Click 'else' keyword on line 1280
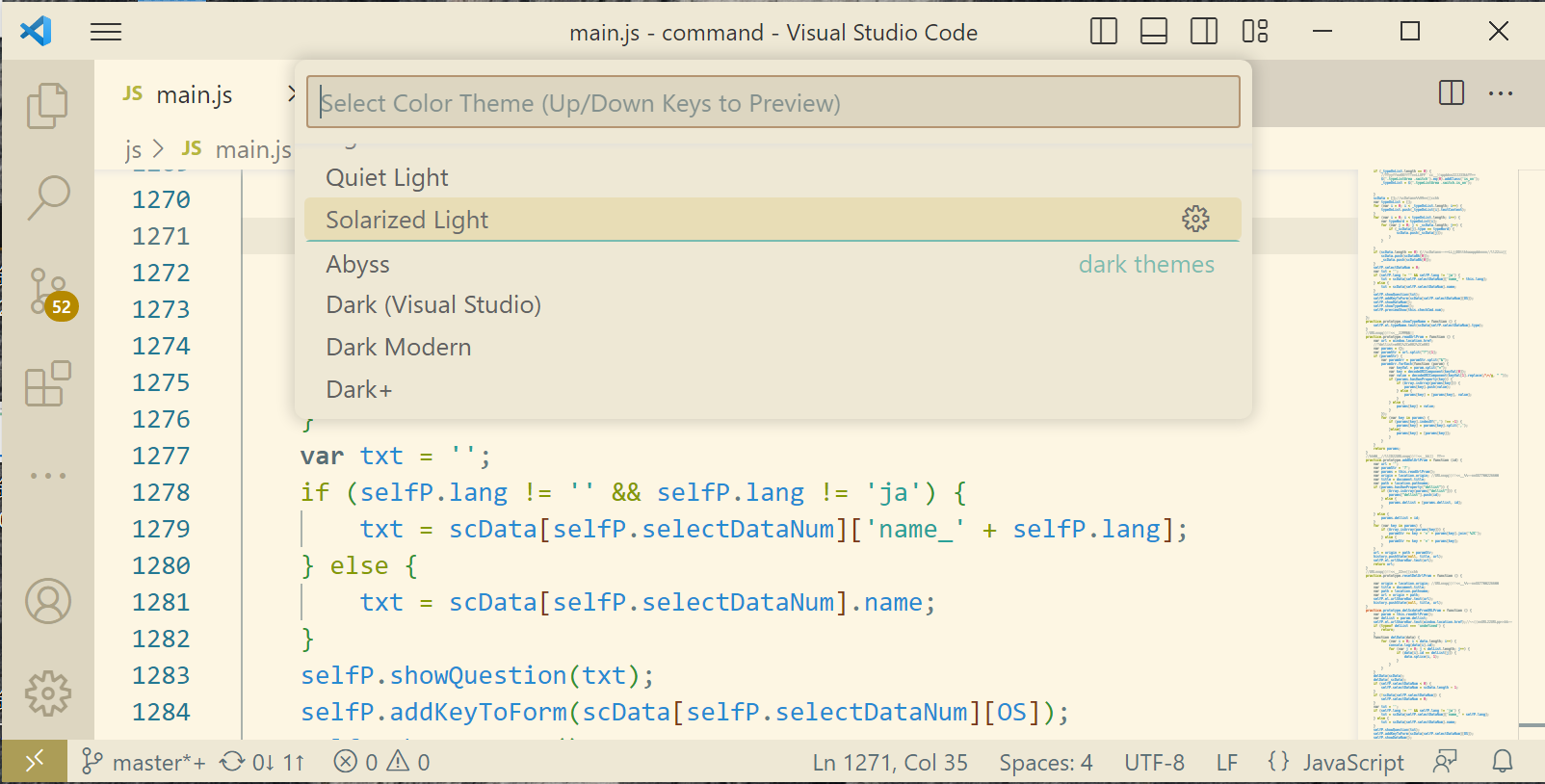Image resolution: width=1545 pixels, height=784 pixels. point(359,565)
